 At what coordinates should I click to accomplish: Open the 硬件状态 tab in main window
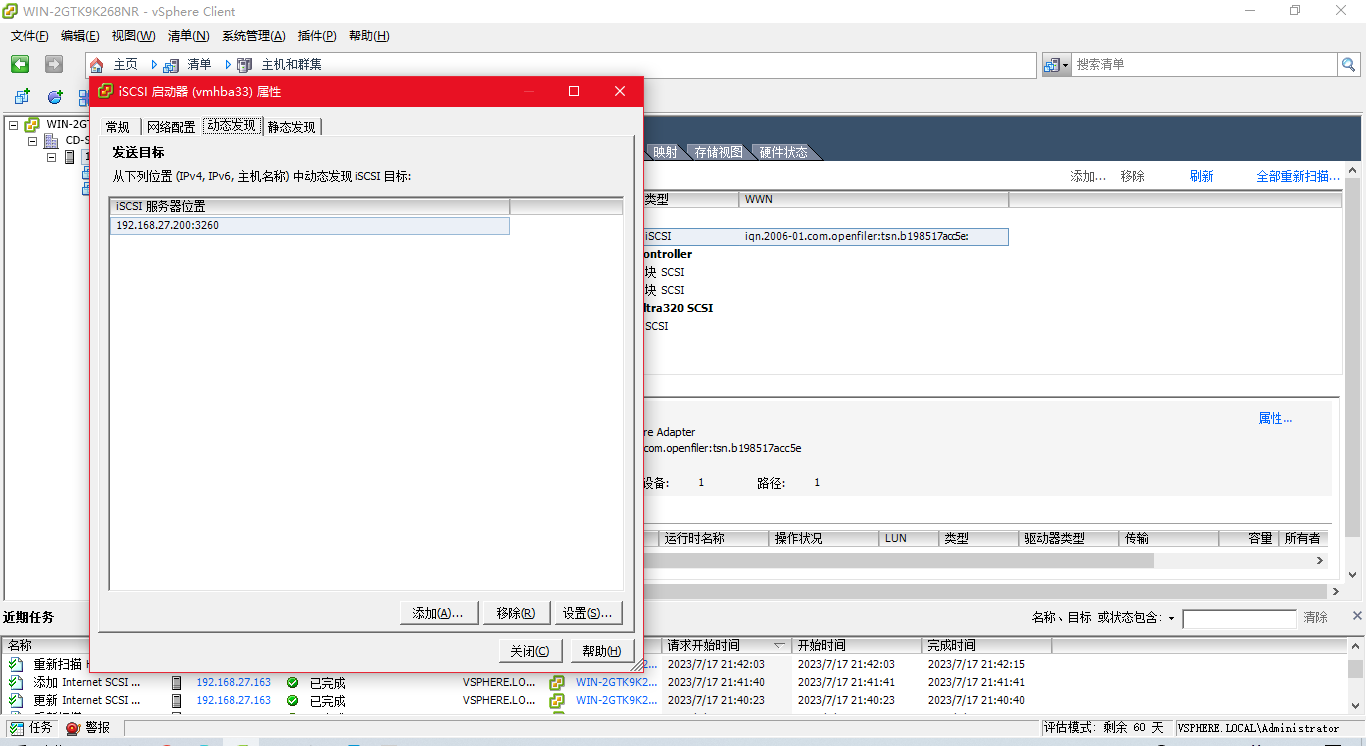point(783,152)
